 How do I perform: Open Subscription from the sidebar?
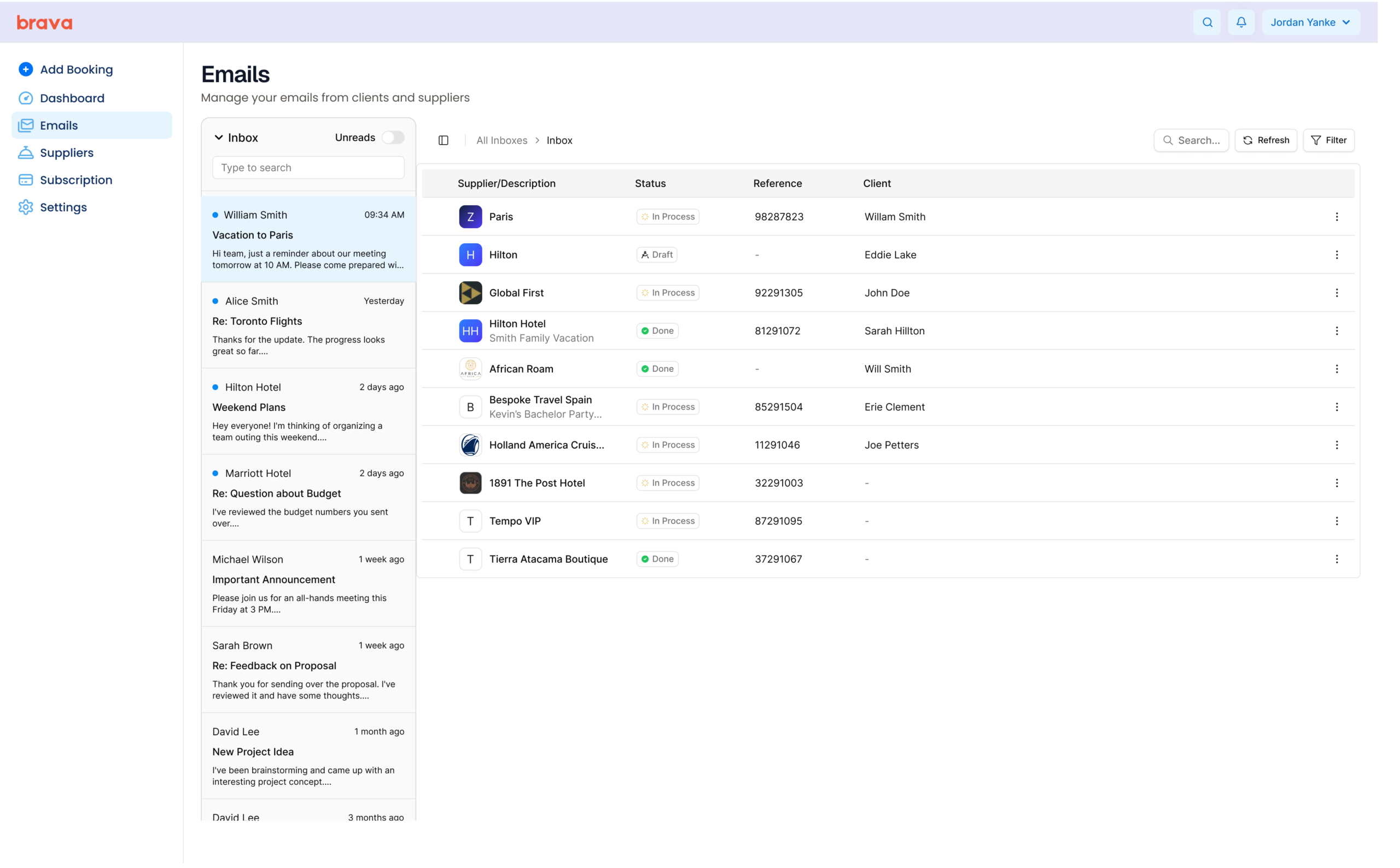(76, 180)
